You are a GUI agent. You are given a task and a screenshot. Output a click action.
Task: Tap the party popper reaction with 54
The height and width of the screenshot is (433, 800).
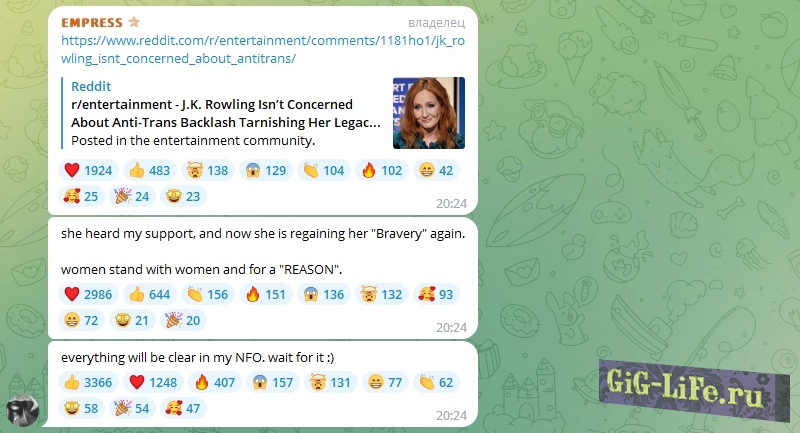[x=132, y=409]
